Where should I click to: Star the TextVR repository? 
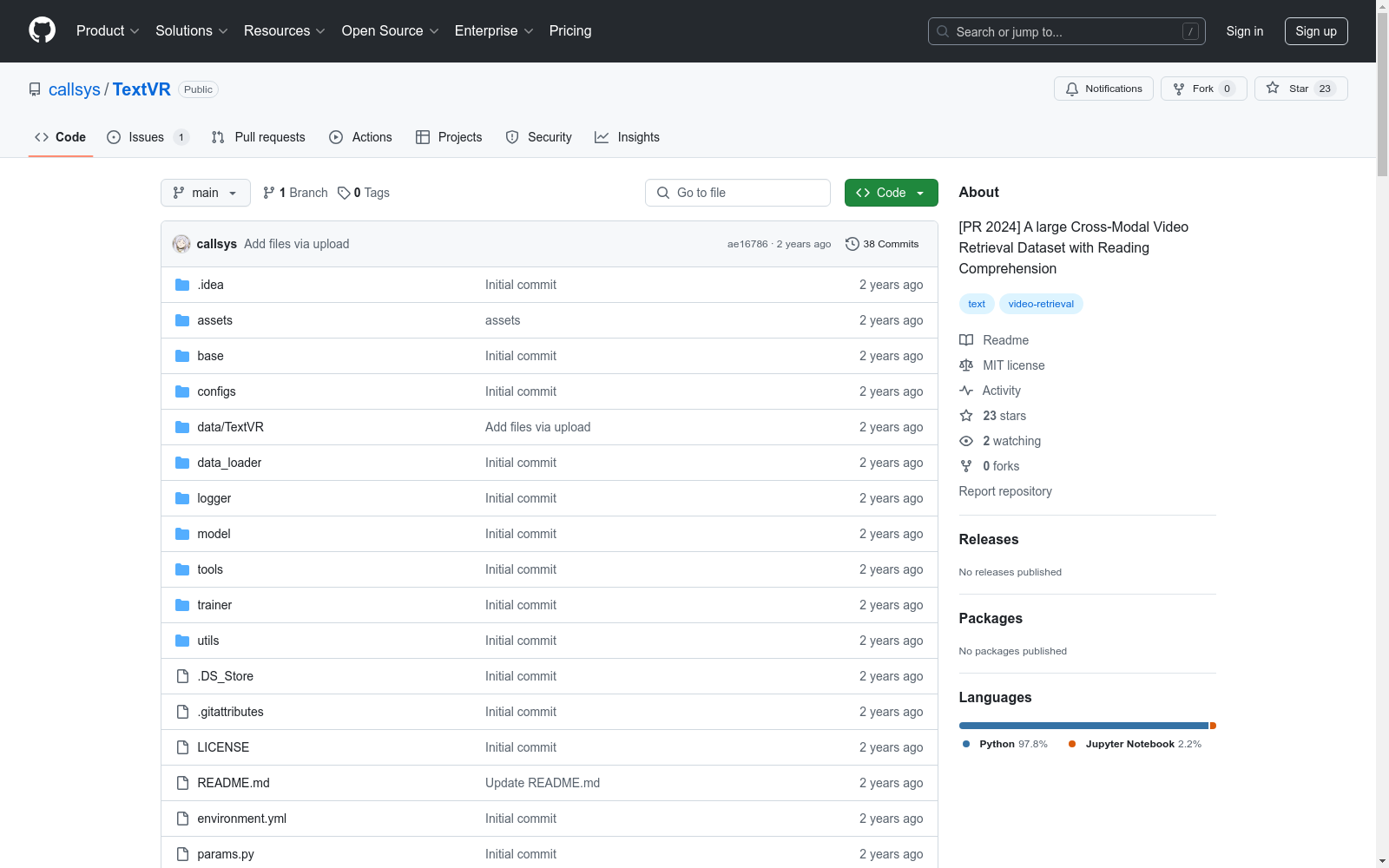(1300, 89)
